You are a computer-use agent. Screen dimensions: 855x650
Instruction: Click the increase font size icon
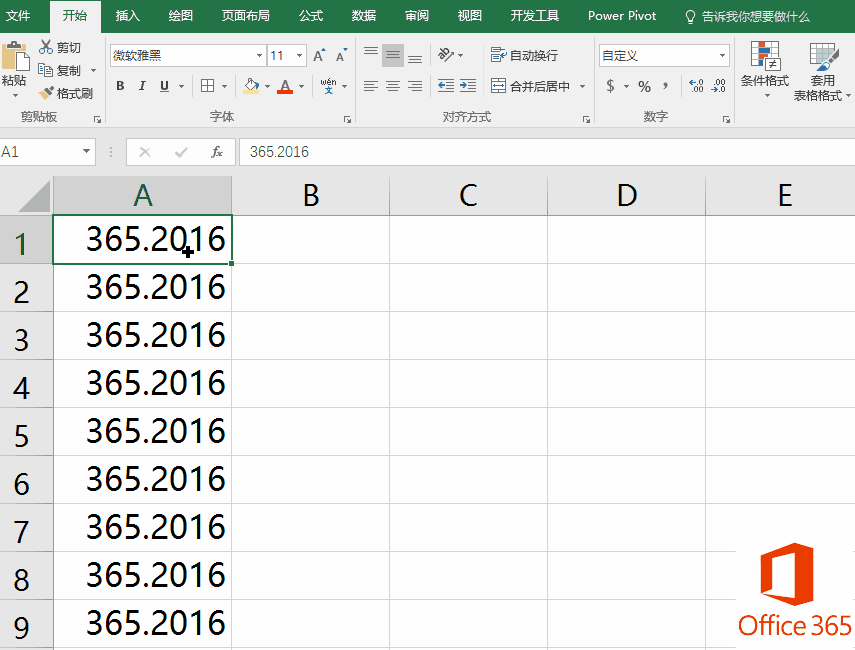point(319,56)
